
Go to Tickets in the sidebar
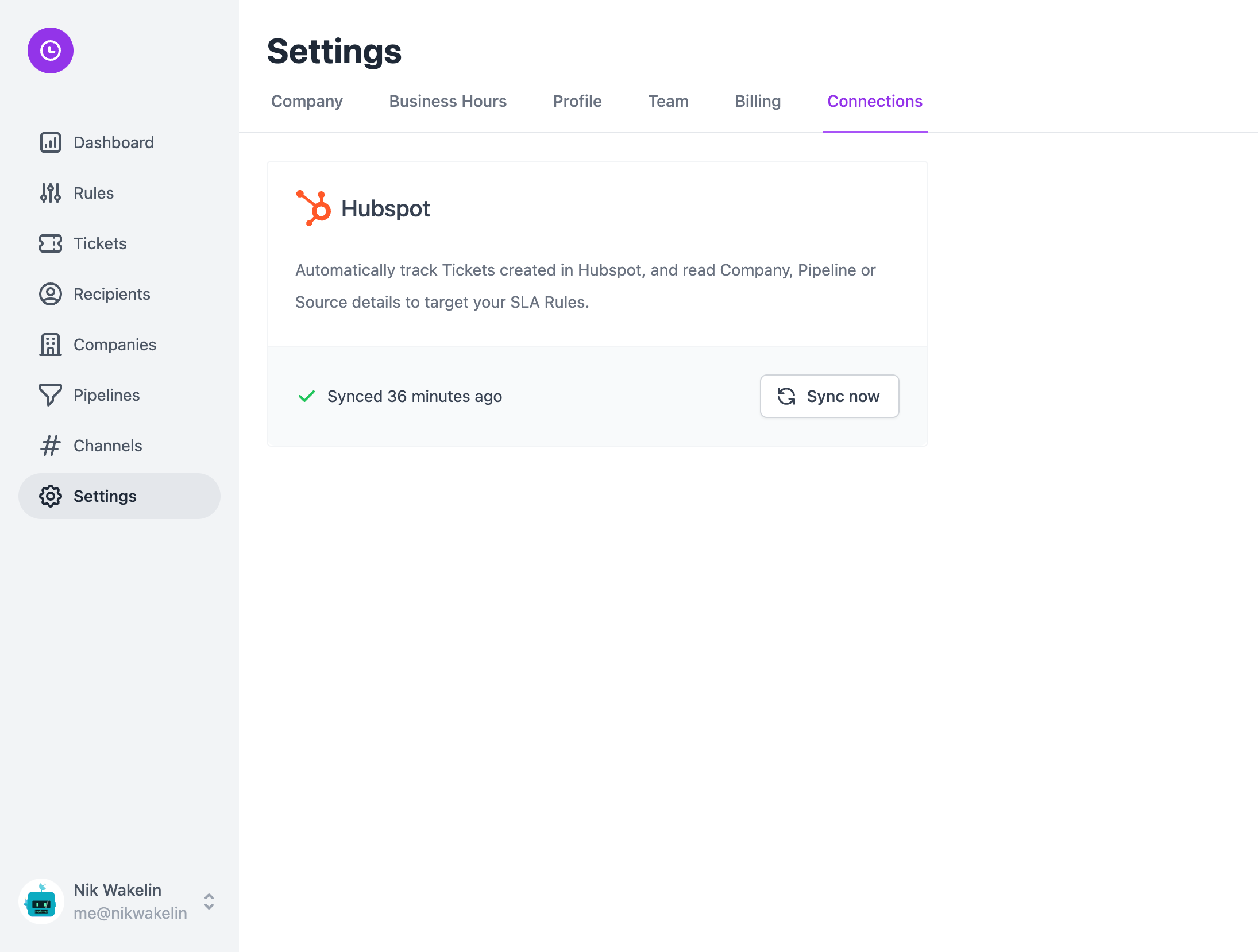tap(119, 243)
